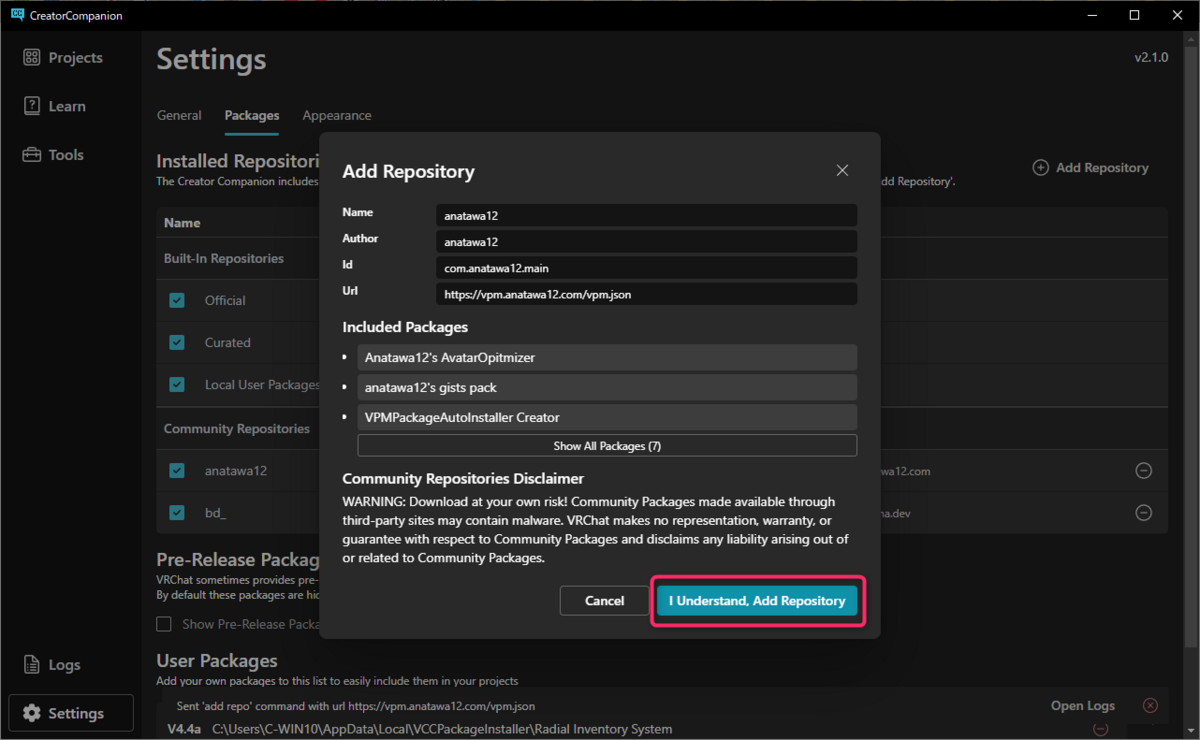Open the Logs sidebar icon

pyautogui.click(x=32, y=665)
